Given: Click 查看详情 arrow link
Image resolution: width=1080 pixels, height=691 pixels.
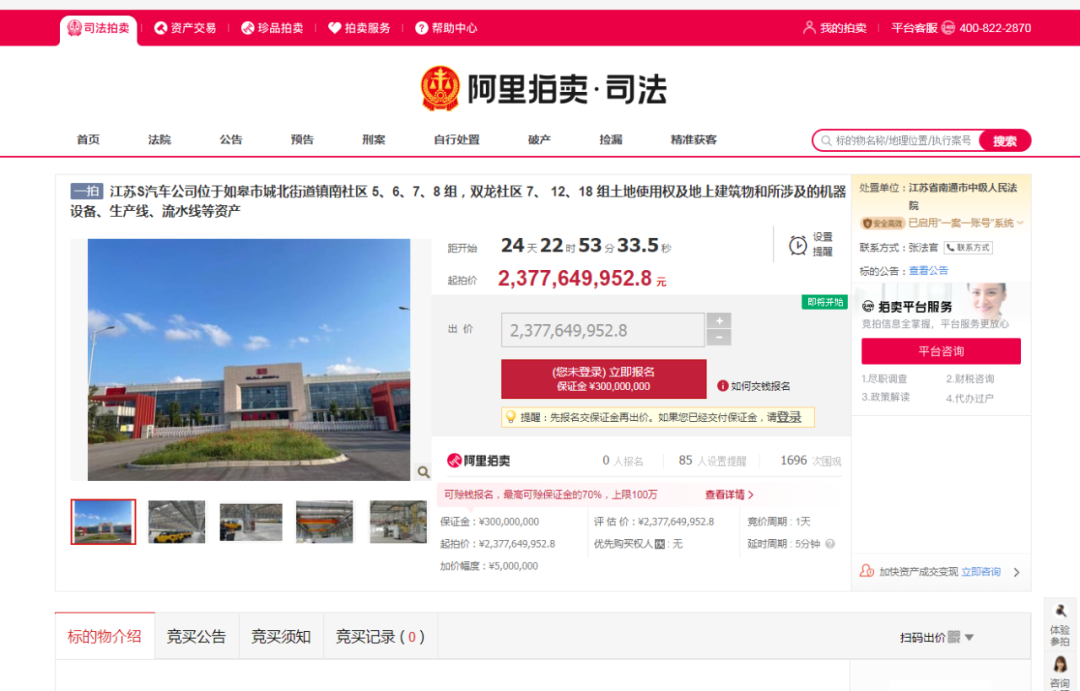Looking at the screenshot, I should [729, 495].
